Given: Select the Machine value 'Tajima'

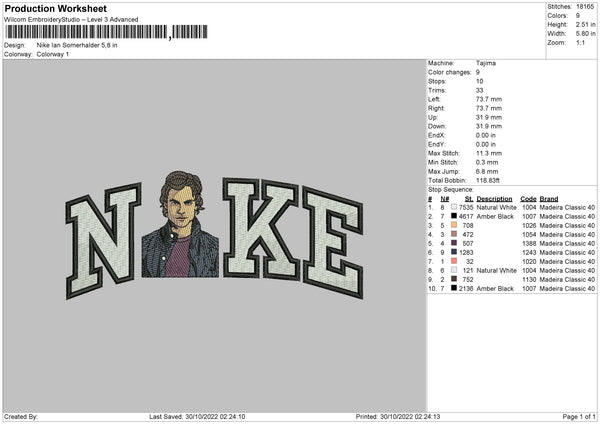Looking at the screenshot, I should [486, 63].
